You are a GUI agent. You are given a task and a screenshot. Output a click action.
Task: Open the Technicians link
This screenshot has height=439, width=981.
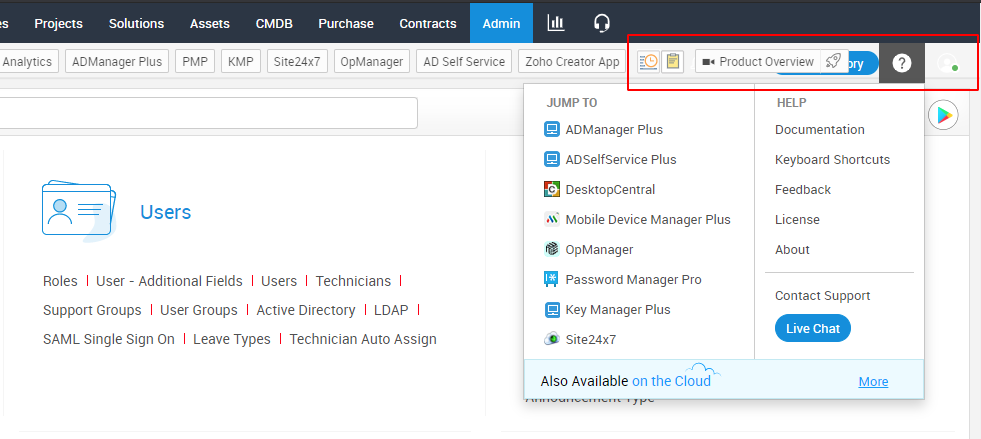click(x=353, y=281)
